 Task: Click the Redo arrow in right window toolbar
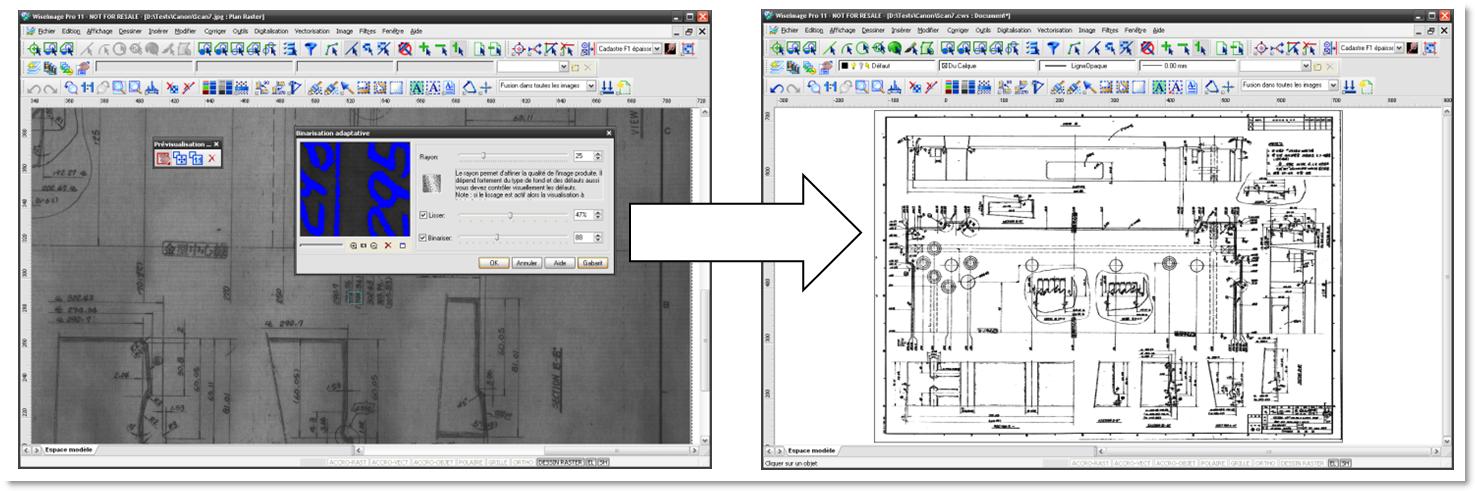point(793,88)
